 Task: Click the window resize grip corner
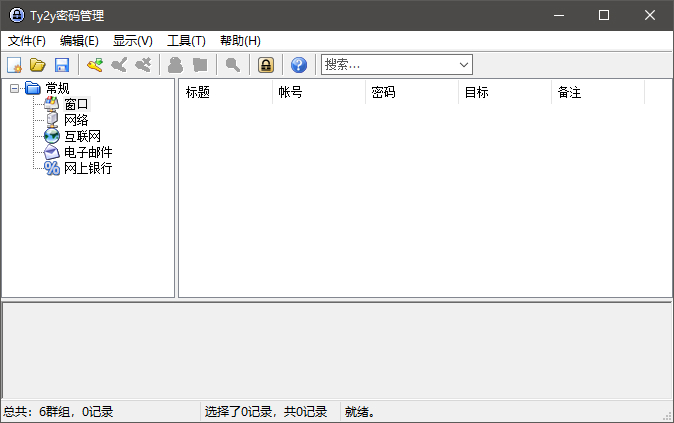click(668, 416)
